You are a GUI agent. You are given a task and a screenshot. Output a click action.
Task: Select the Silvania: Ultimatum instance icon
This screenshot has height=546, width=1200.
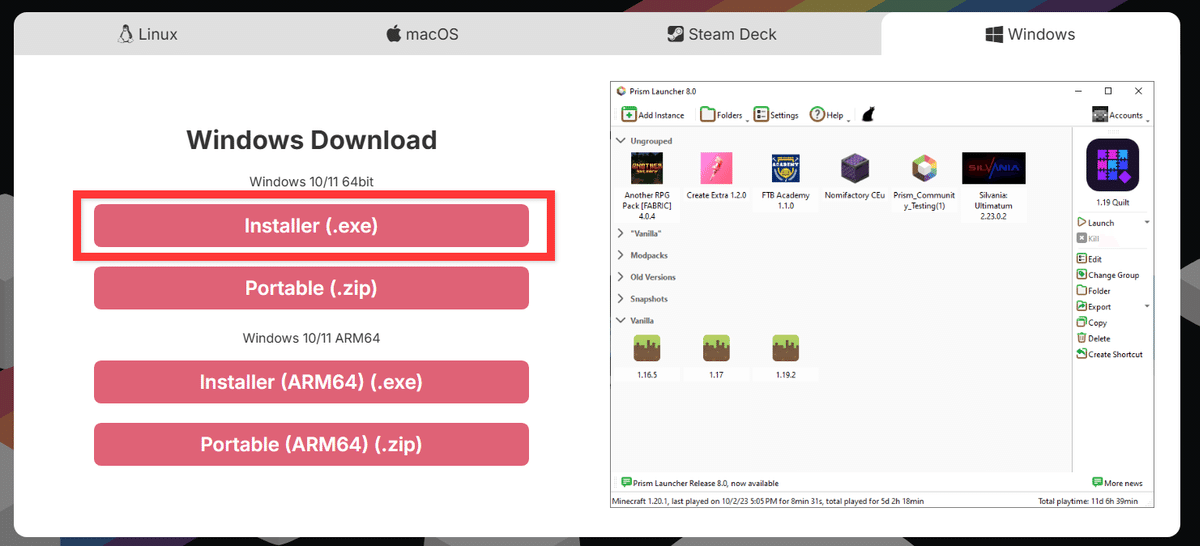pos(993,168)
